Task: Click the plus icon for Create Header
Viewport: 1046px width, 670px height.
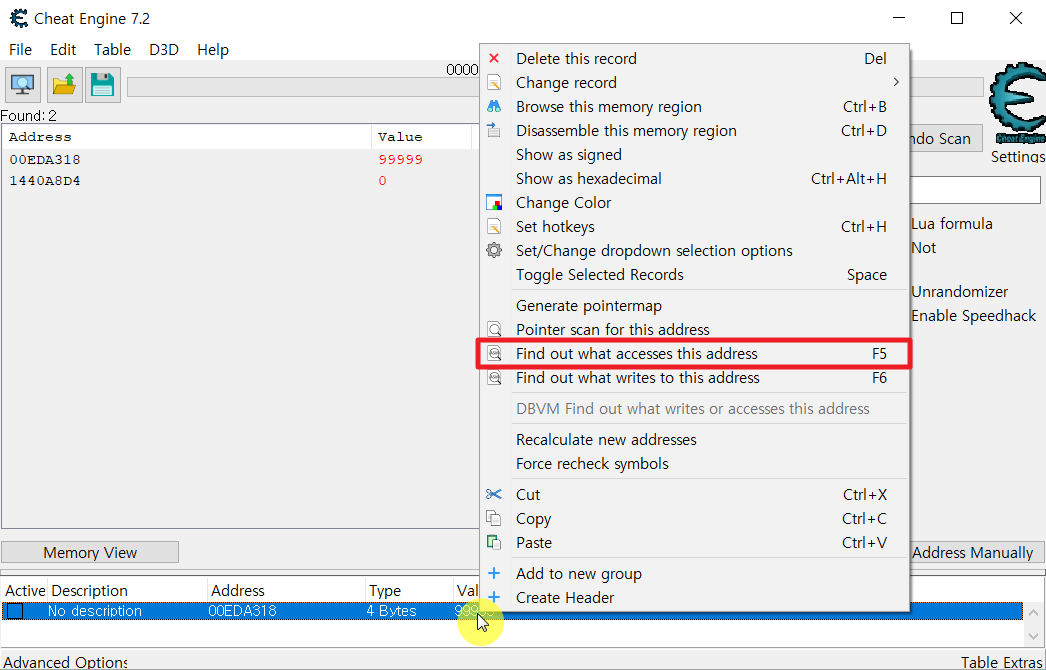Action: coord(494,597)
